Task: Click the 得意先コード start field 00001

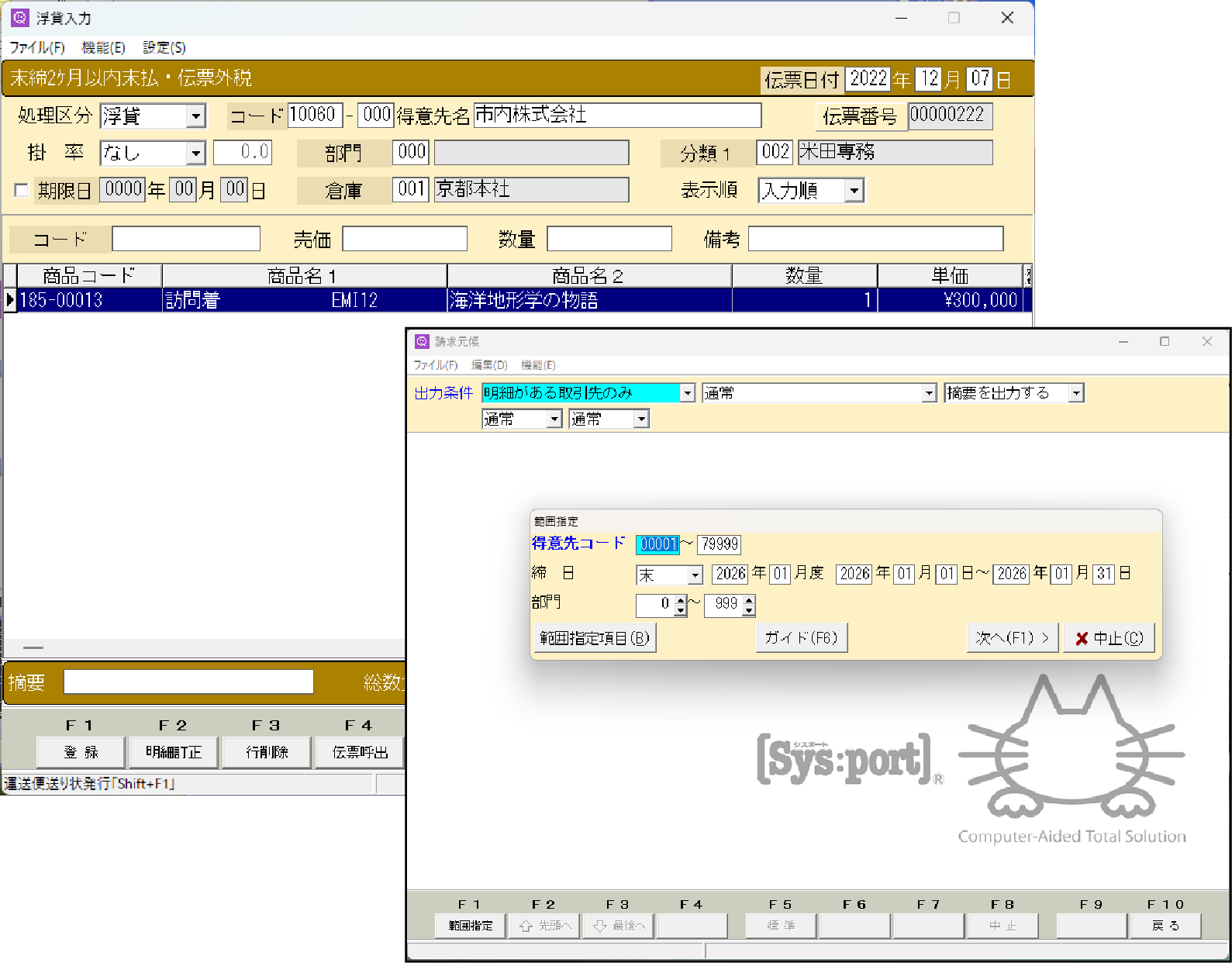Action: (x=658, y=544)
